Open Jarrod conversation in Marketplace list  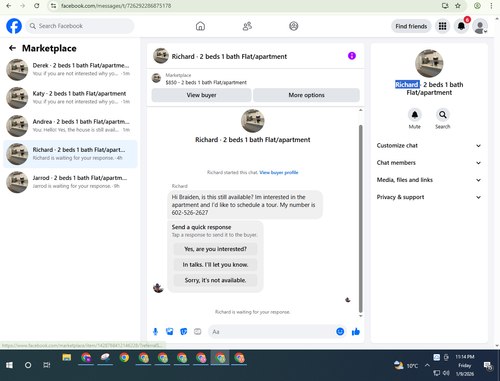(70, 182)
